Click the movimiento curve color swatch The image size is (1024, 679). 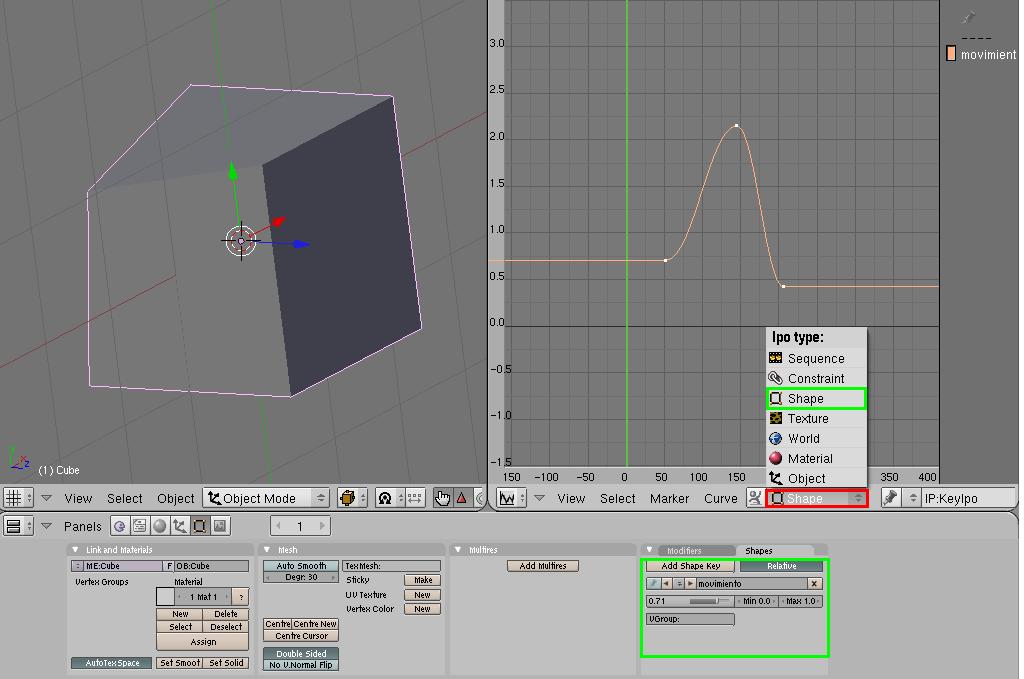951,54
